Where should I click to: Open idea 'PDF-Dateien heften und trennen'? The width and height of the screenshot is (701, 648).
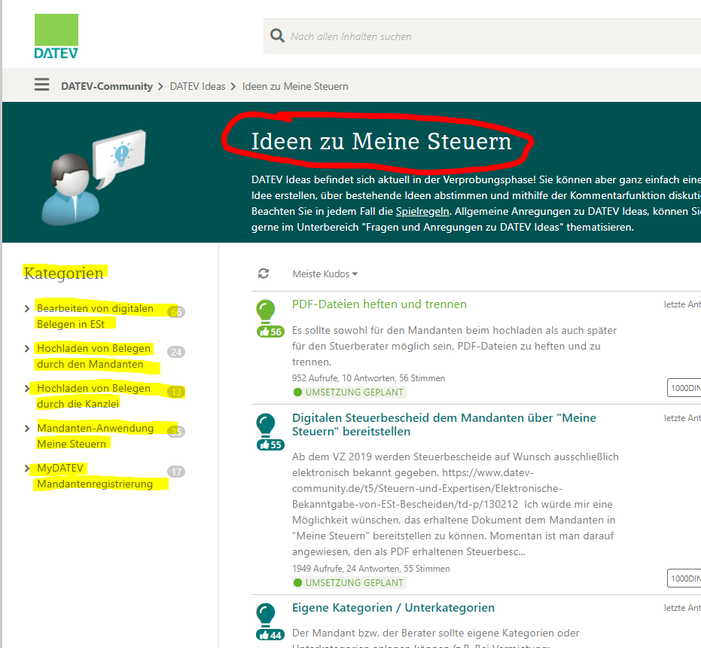click(379, 304)
